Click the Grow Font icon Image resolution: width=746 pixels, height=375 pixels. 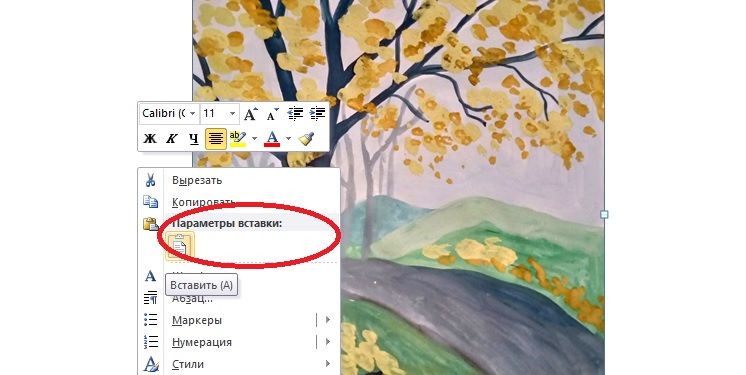(250, 114)
